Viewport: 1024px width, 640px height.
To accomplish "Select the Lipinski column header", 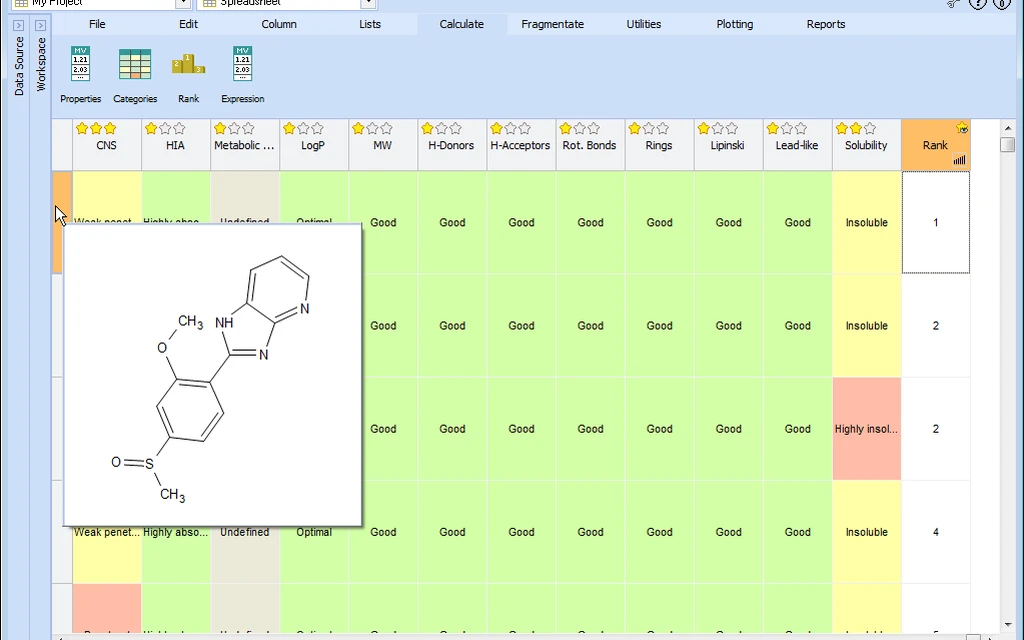I will click(728, 145).
